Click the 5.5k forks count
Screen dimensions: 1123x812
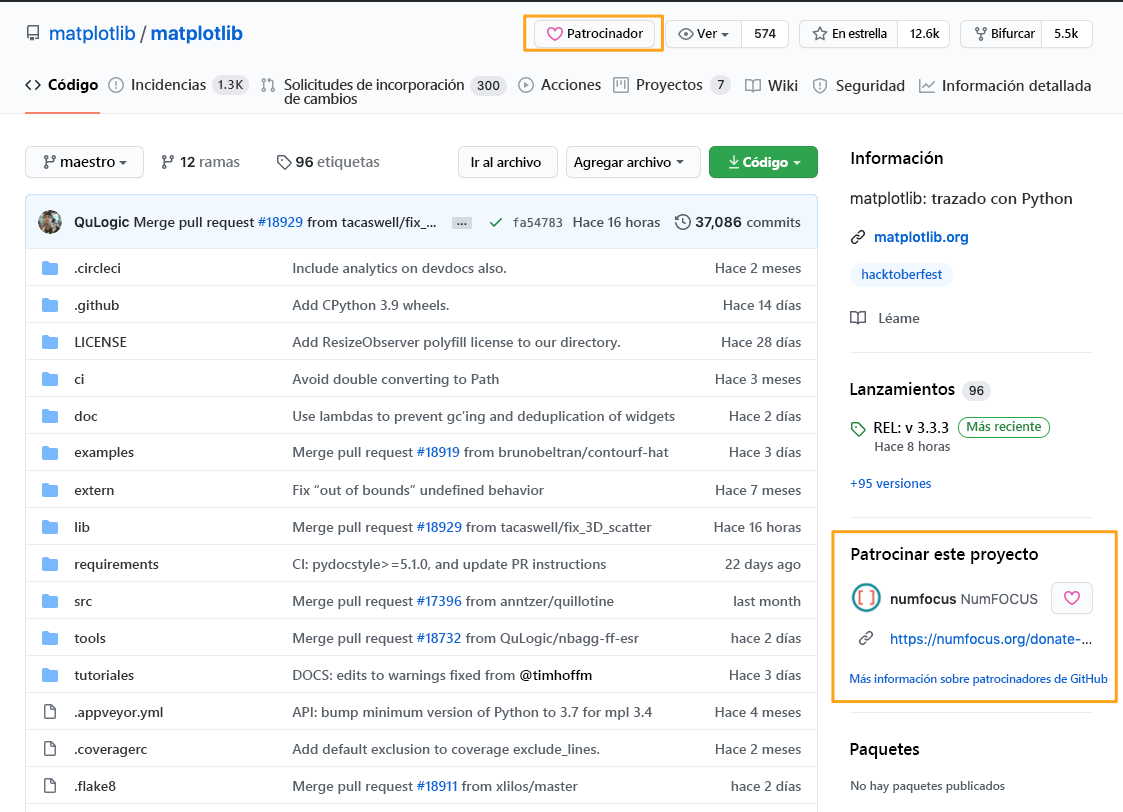pyautogui.click(x=1066, y=34)
